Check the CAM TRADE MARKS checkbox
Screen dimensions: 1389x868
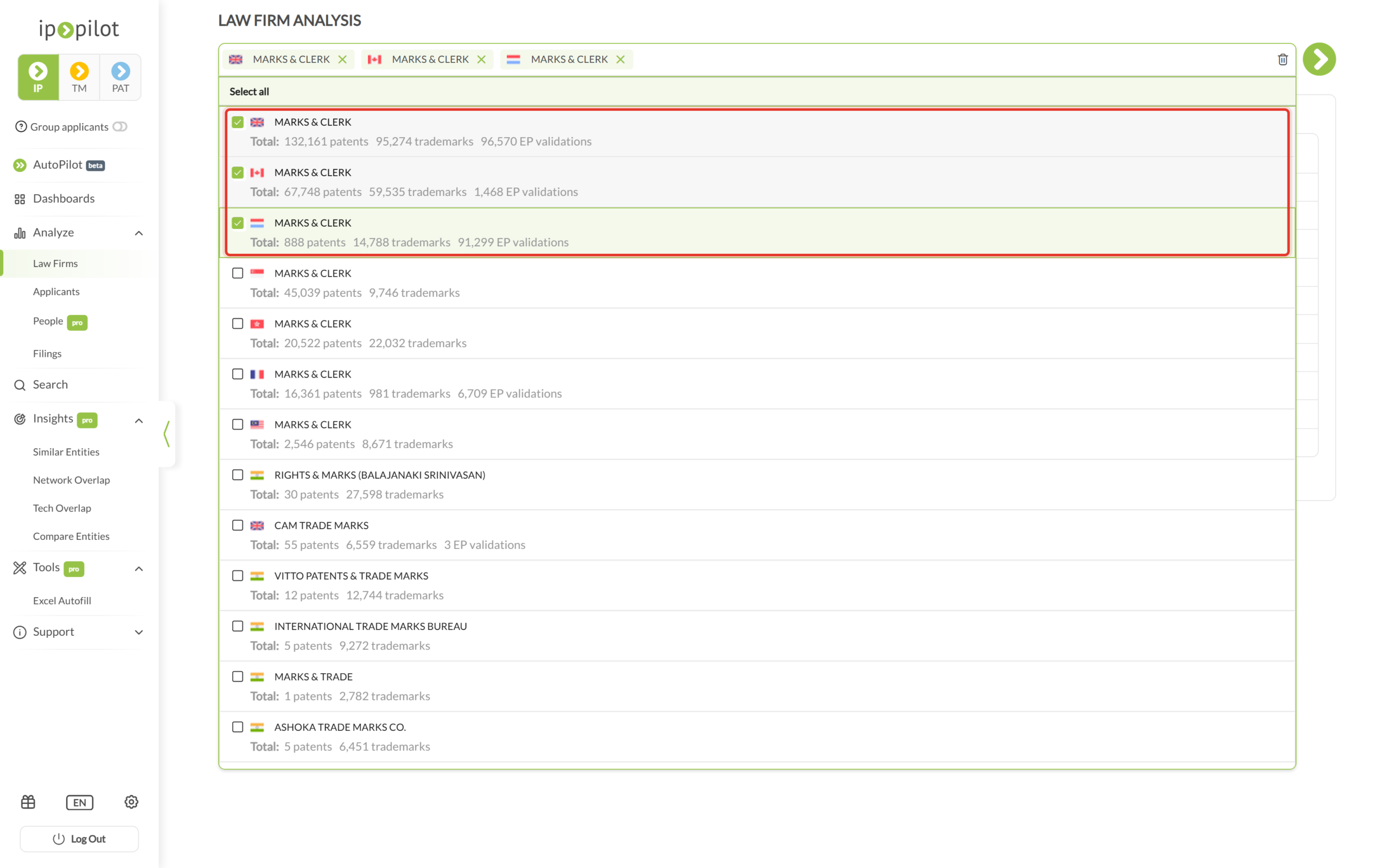coord(238,525)
